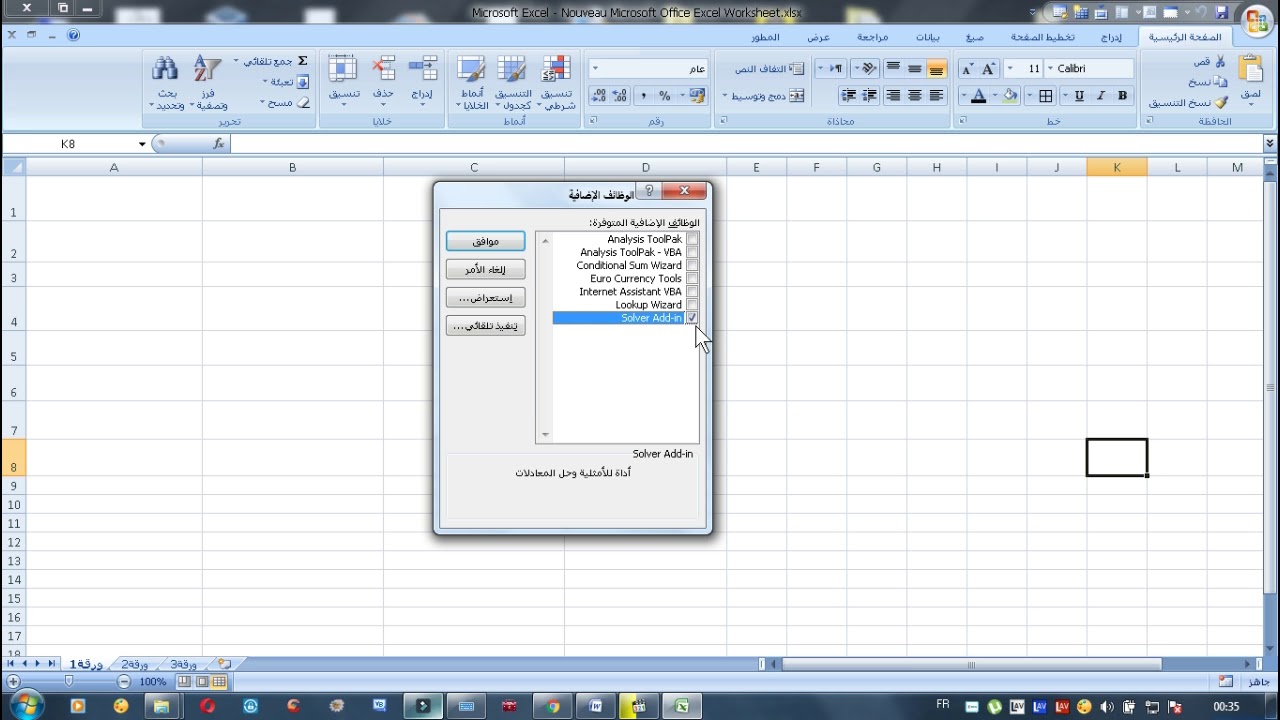Click the Browse (إستعراض) button
The image size is (1280, 720).
pos(485,298)
